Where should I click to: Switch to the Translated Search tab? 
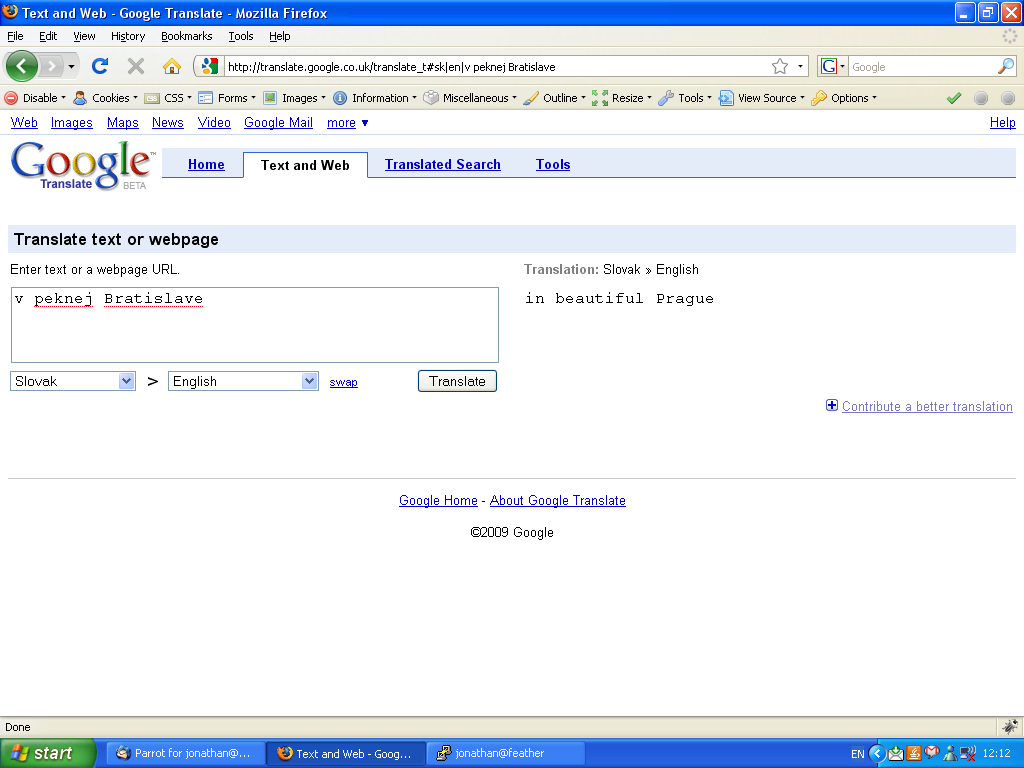(443, 165)
